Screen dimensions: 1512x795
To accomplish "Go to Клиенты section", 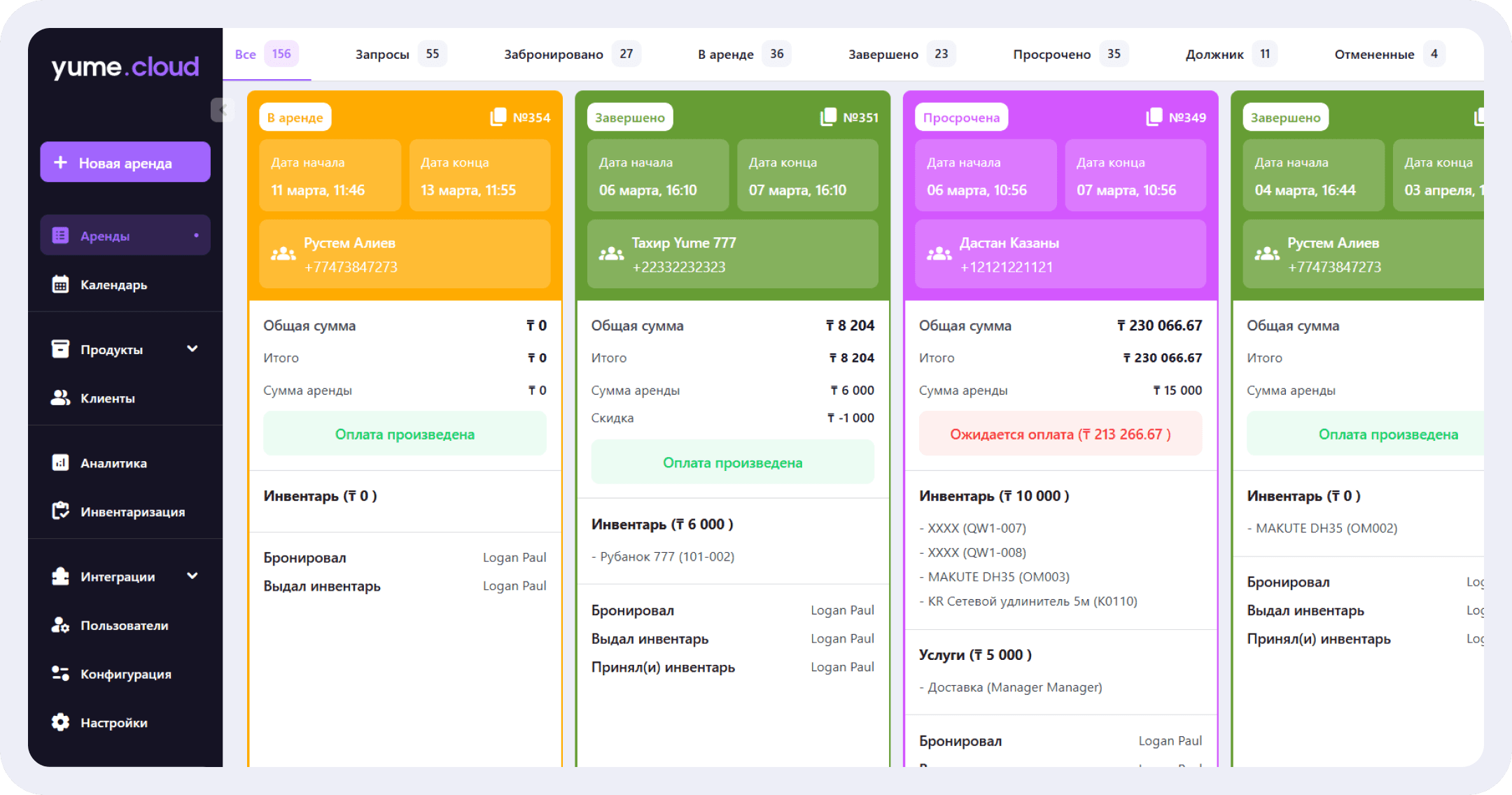I will click(x=125, y=397).
